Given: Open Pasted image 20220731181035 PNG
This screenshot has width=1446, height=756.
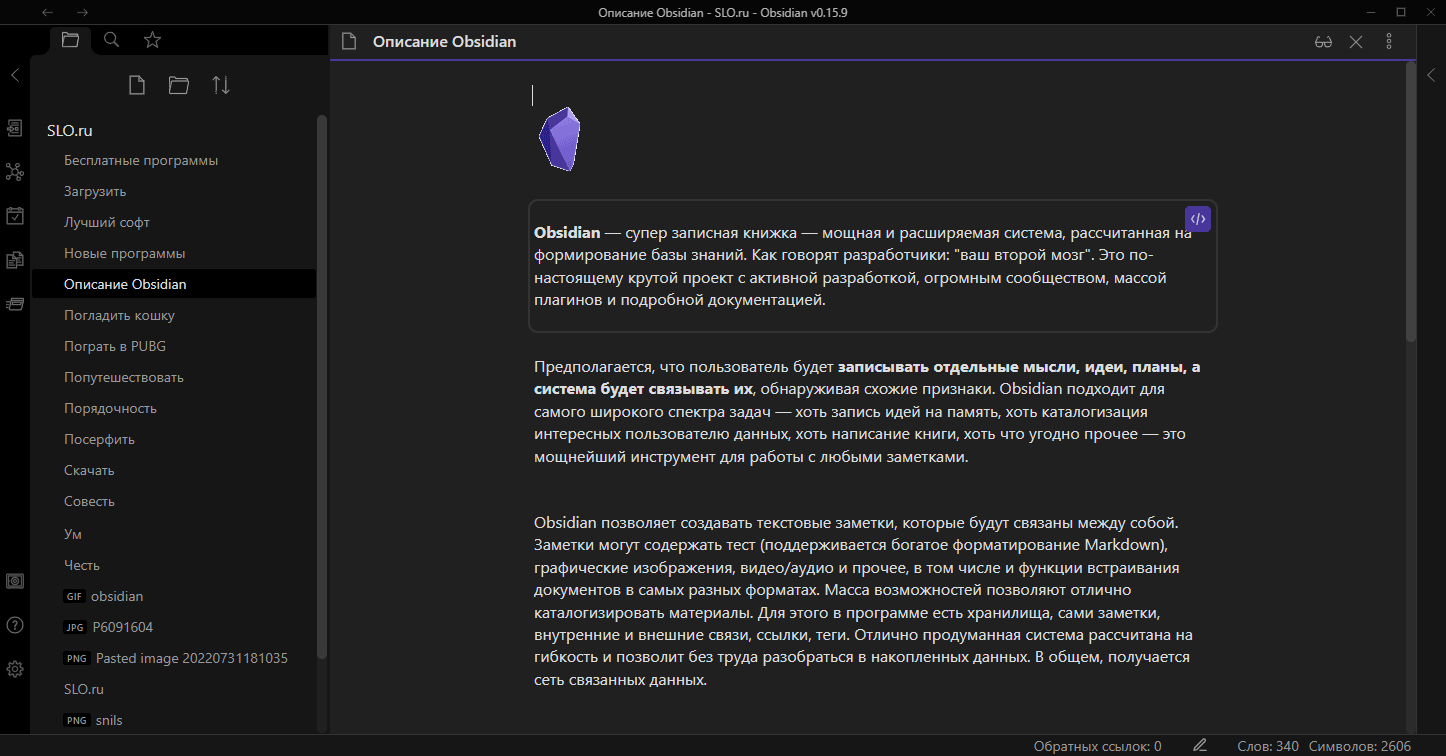Looking at the screenshot, I should click(x=174, y=658).
